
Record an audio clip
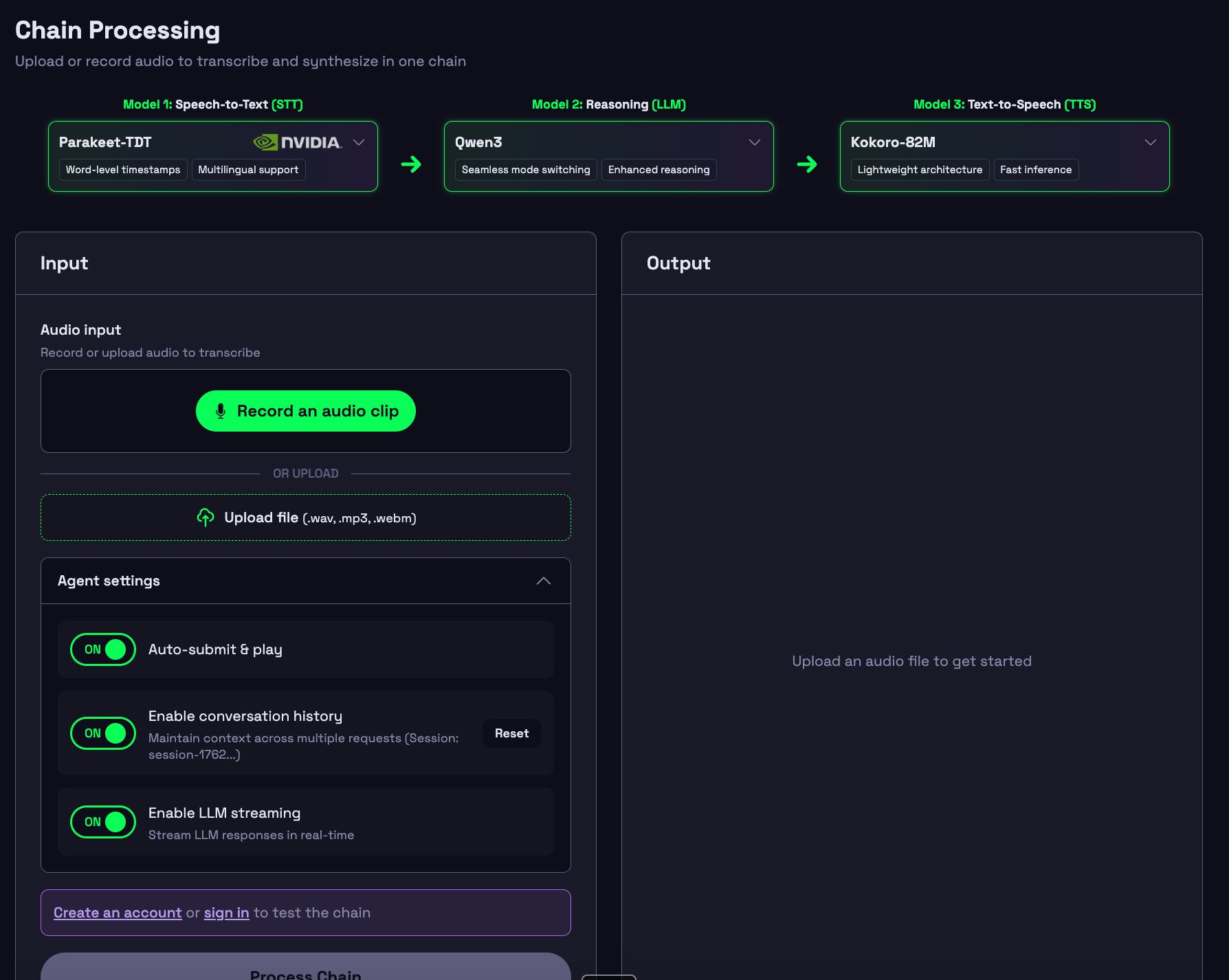306,411
